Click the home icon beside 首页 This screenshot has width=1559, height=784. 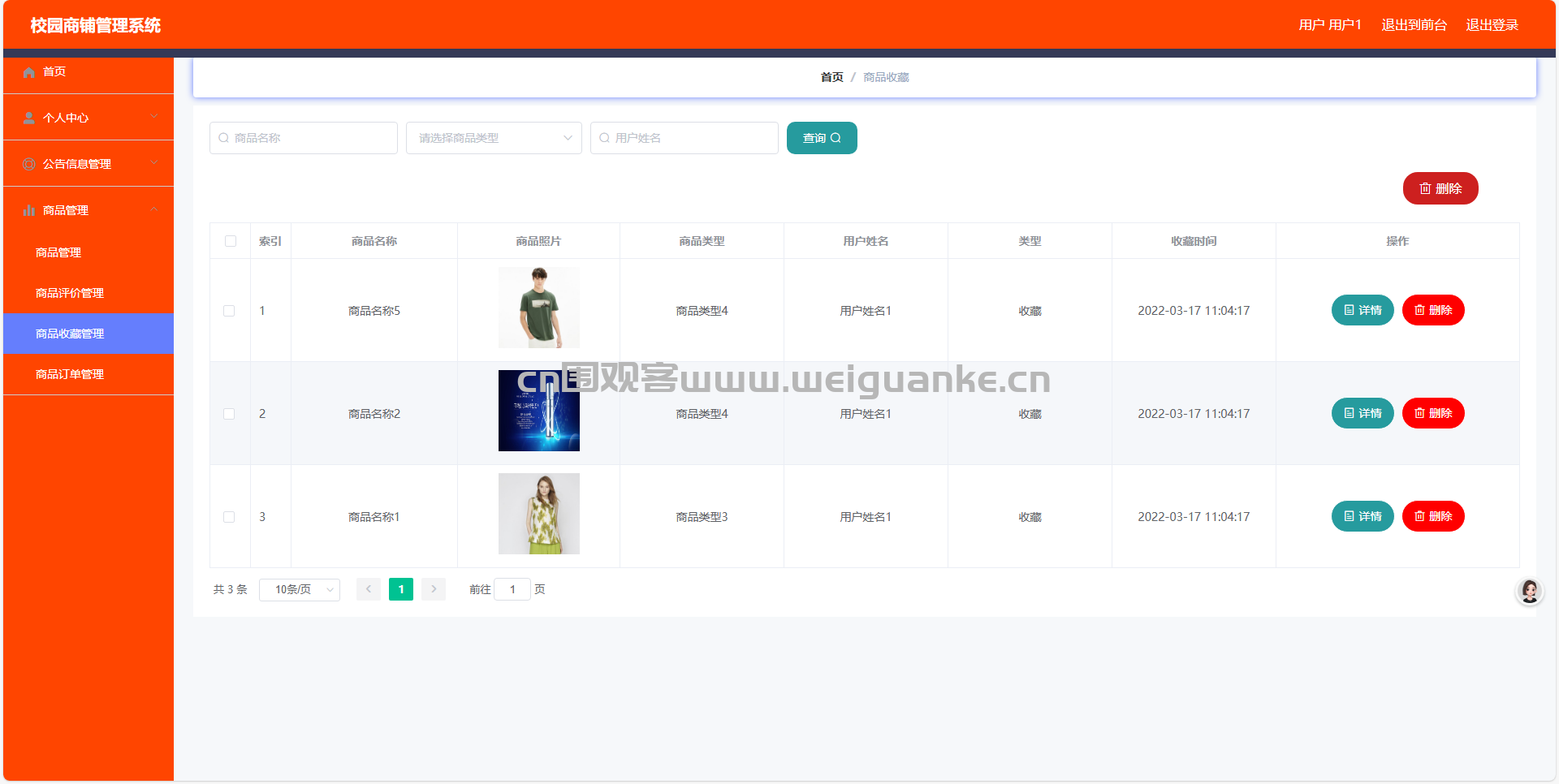click(29, 72)
